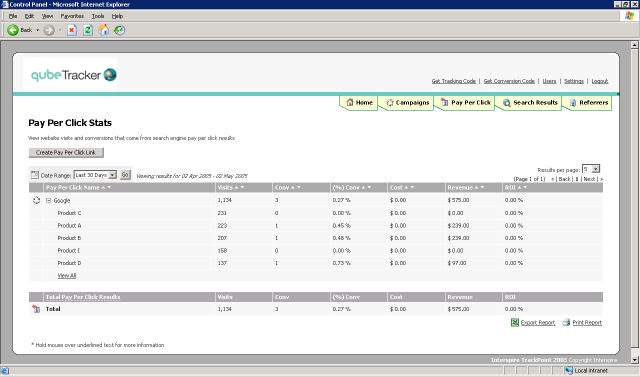Image resolution: width=640 pixels, height=377 pixels.
Task: Collapse the Google tree row
Action: (x=49, y=200)
